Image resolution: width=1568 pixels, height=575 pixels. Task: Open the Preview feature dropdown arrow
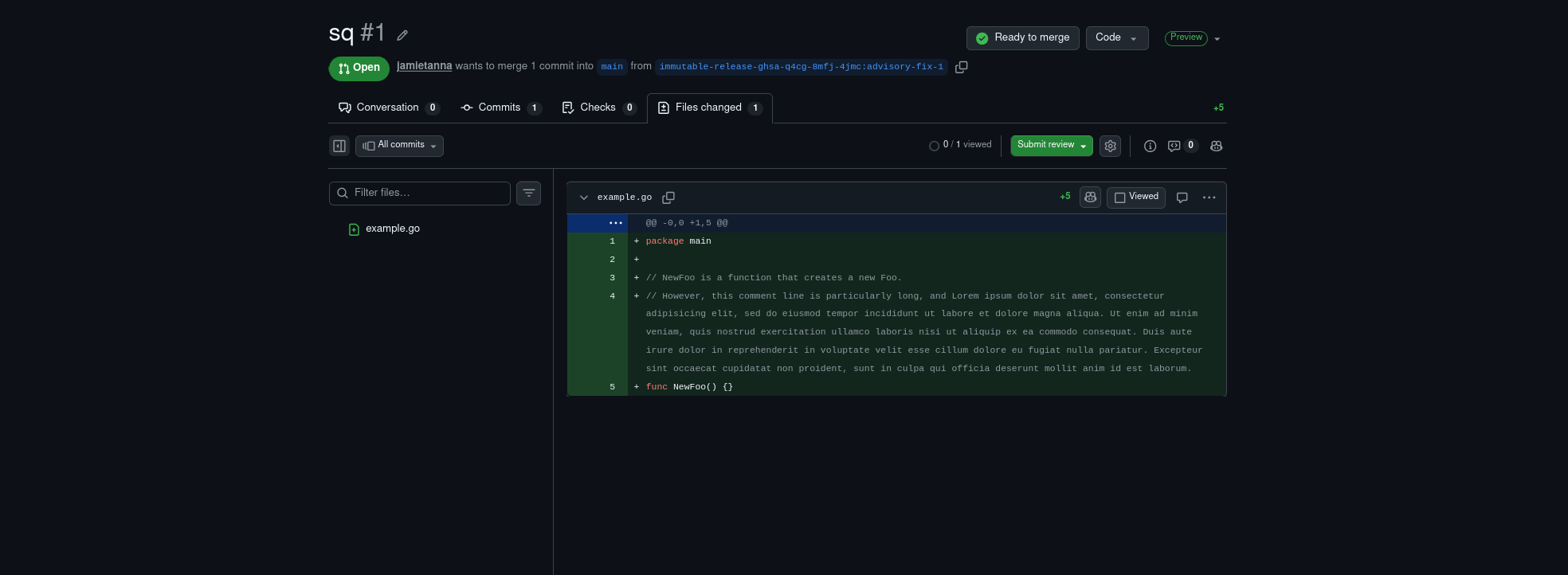[1217, 39]
